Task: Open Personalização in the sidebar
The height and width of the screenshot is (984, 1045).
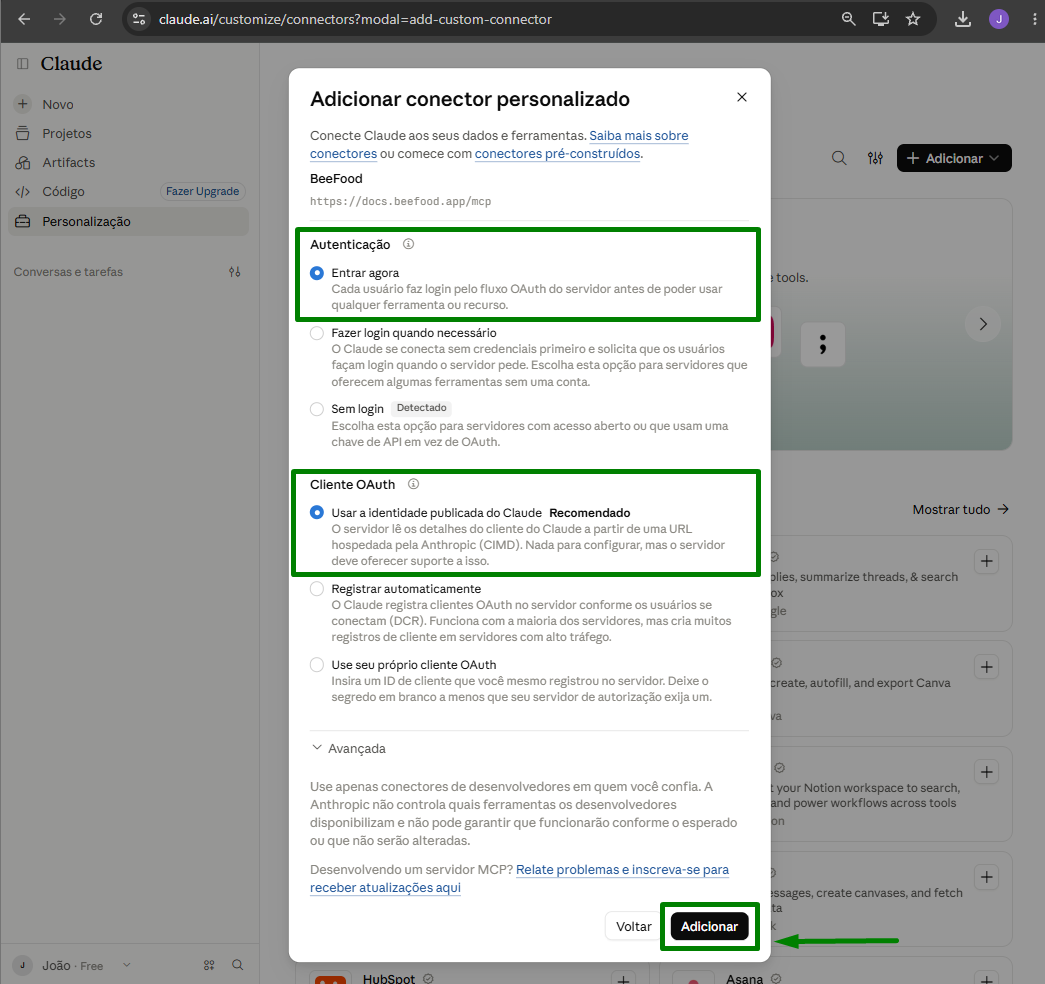Action: (x=129, y=221)
